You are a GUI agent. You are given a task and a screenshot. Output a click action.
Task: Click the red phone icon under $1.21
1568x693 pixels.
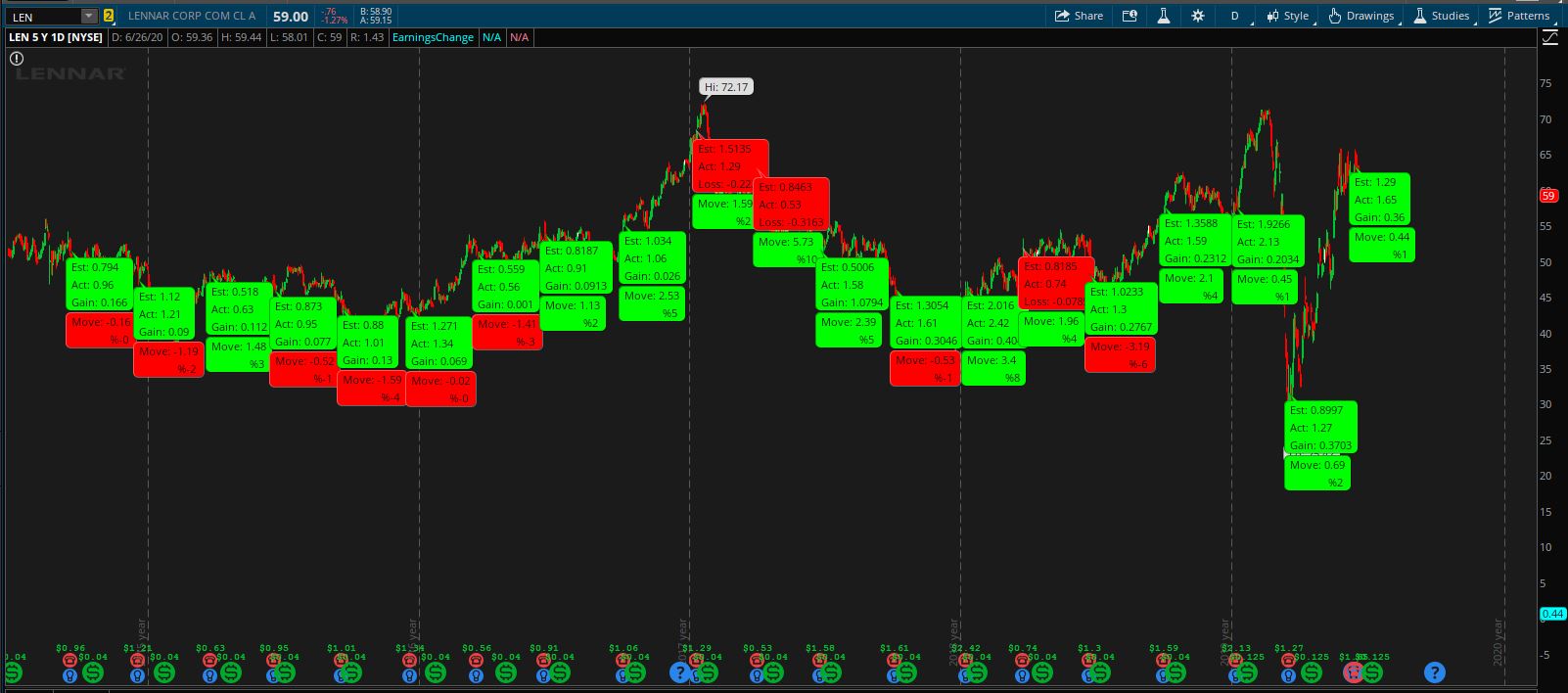(138, 661)
